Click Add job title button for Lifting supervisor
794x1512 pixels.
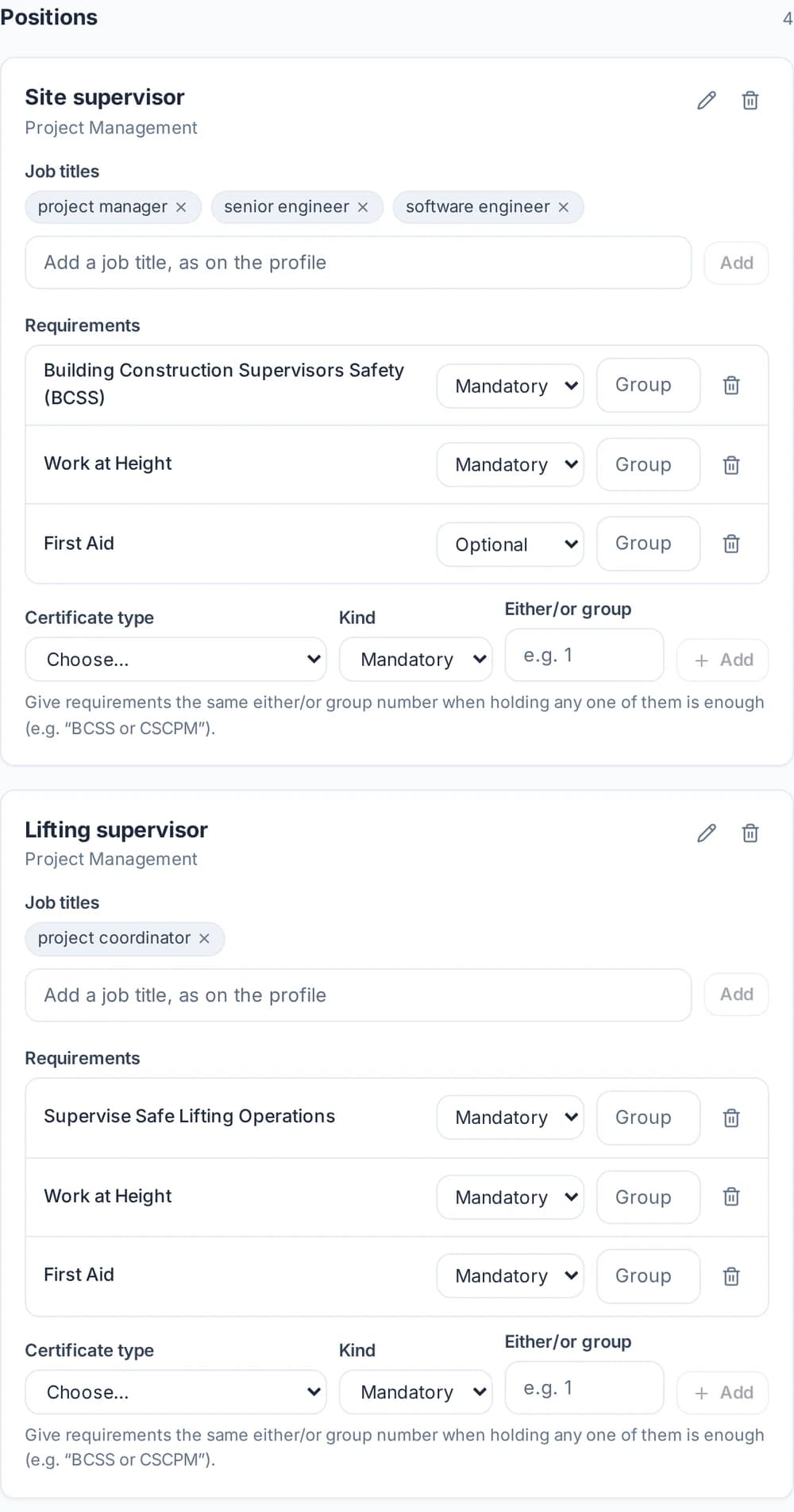736,995
